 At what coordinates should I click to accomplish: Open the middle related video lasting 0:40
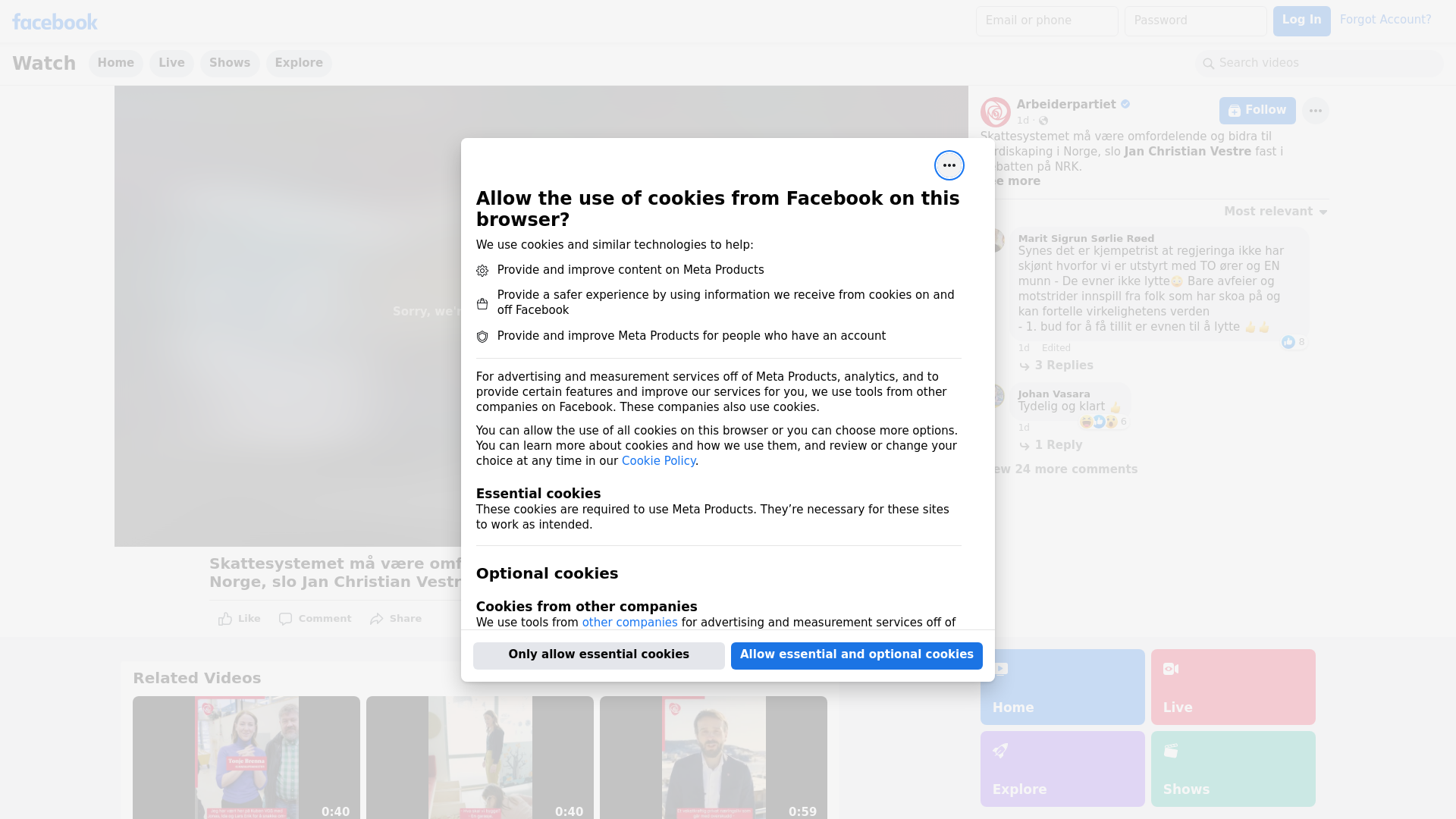click(x=480, y=758)
